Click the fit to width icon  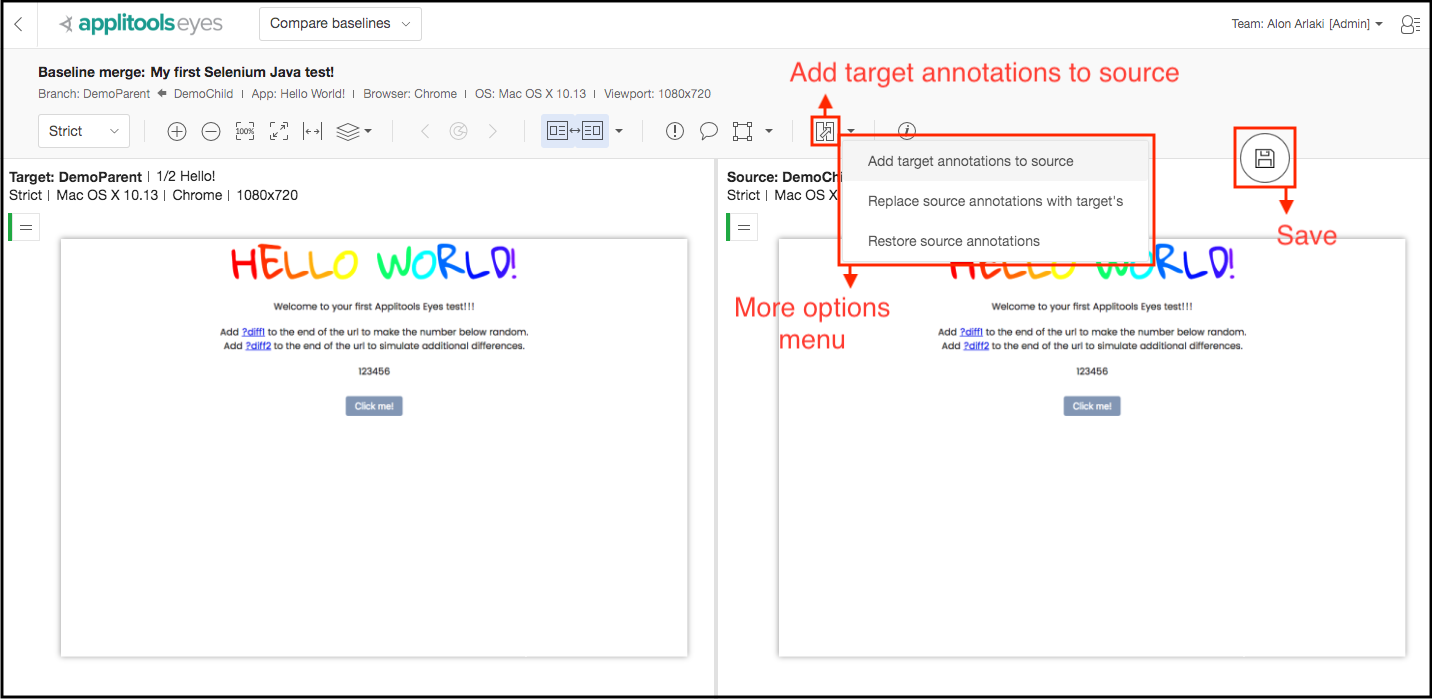(x=312, y=131)
